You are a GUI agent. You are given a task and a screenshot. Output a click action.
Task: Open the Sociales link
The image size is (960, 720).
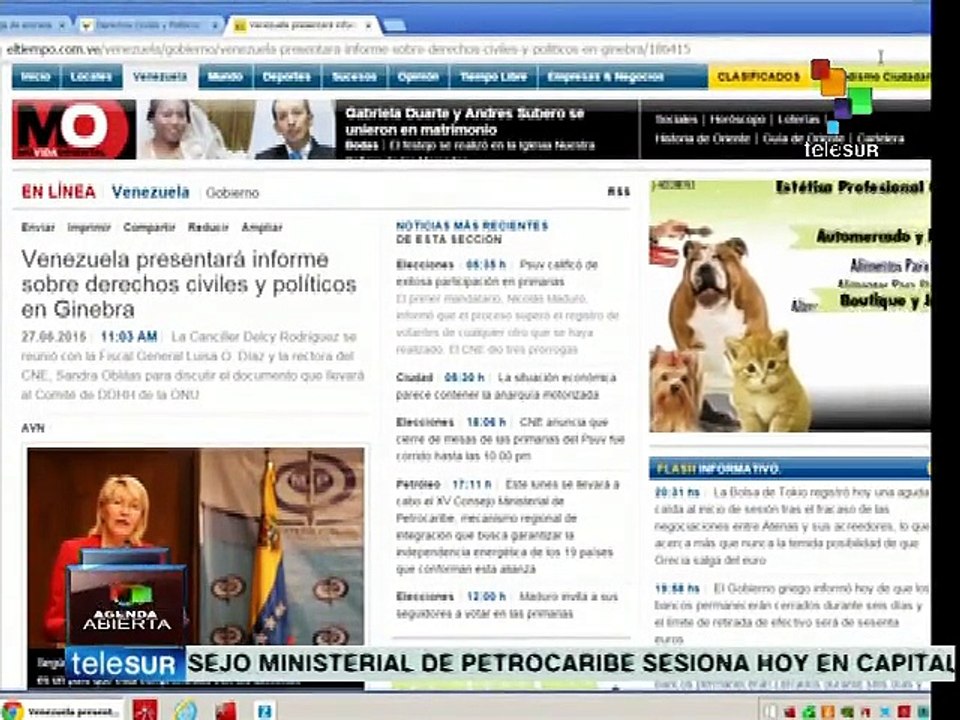tap(675, 119)
